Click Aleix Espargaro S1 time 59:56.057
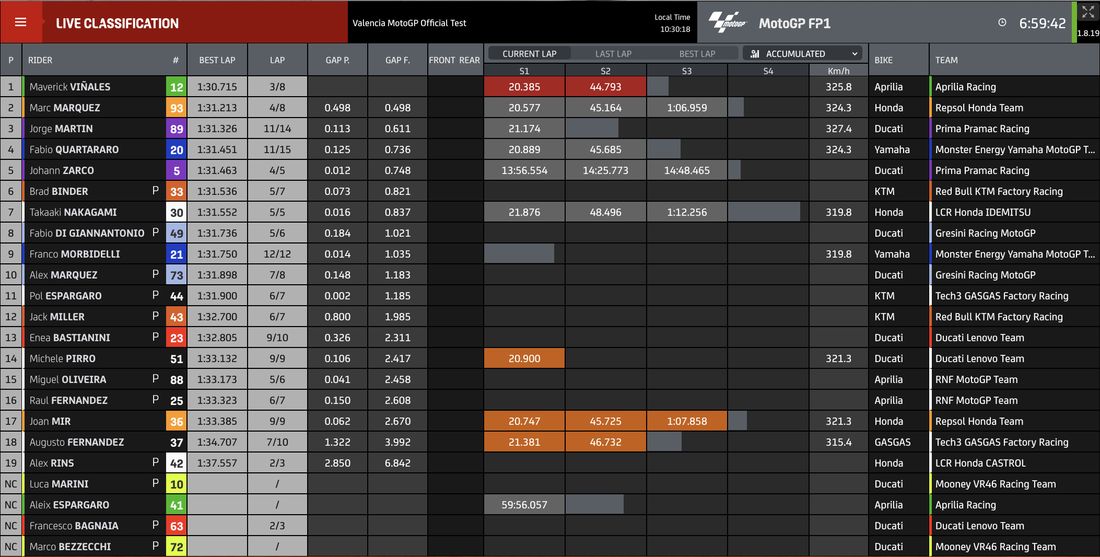The width and height of the screenshot is (1100, 557). click(x=524, y=505)
